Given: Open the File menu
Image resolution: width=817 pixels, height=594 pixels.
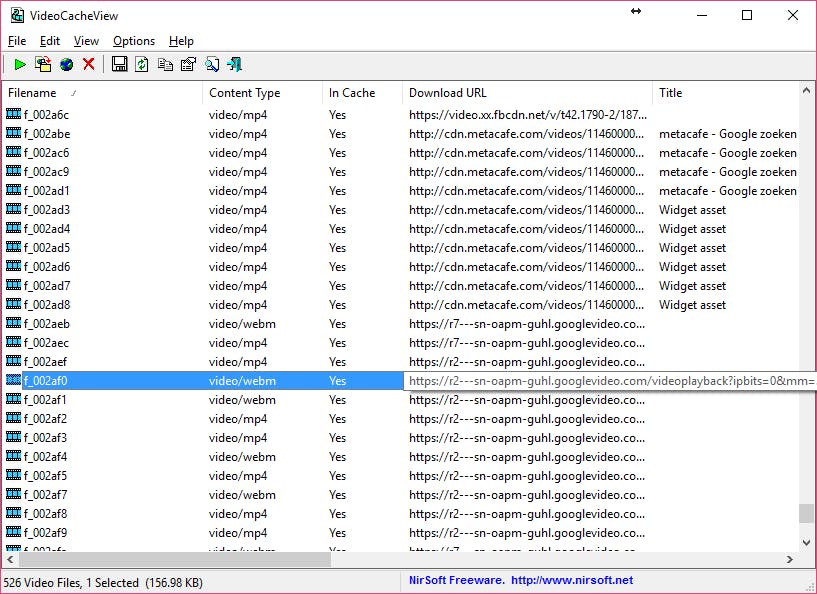Looking at the screenshot, I should [17, 41].
